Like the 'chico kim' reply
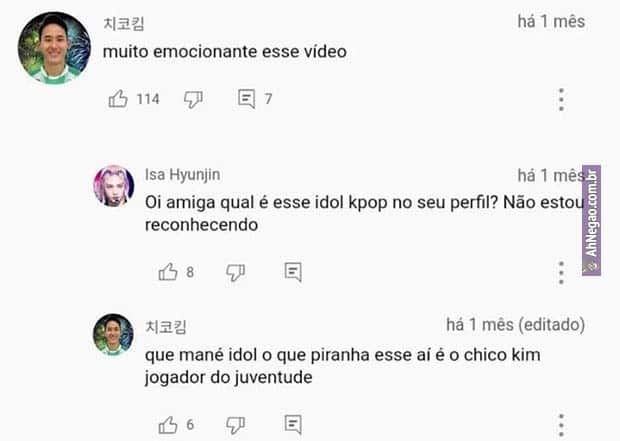The image size is (620, 441). click(x=168, y=425)
